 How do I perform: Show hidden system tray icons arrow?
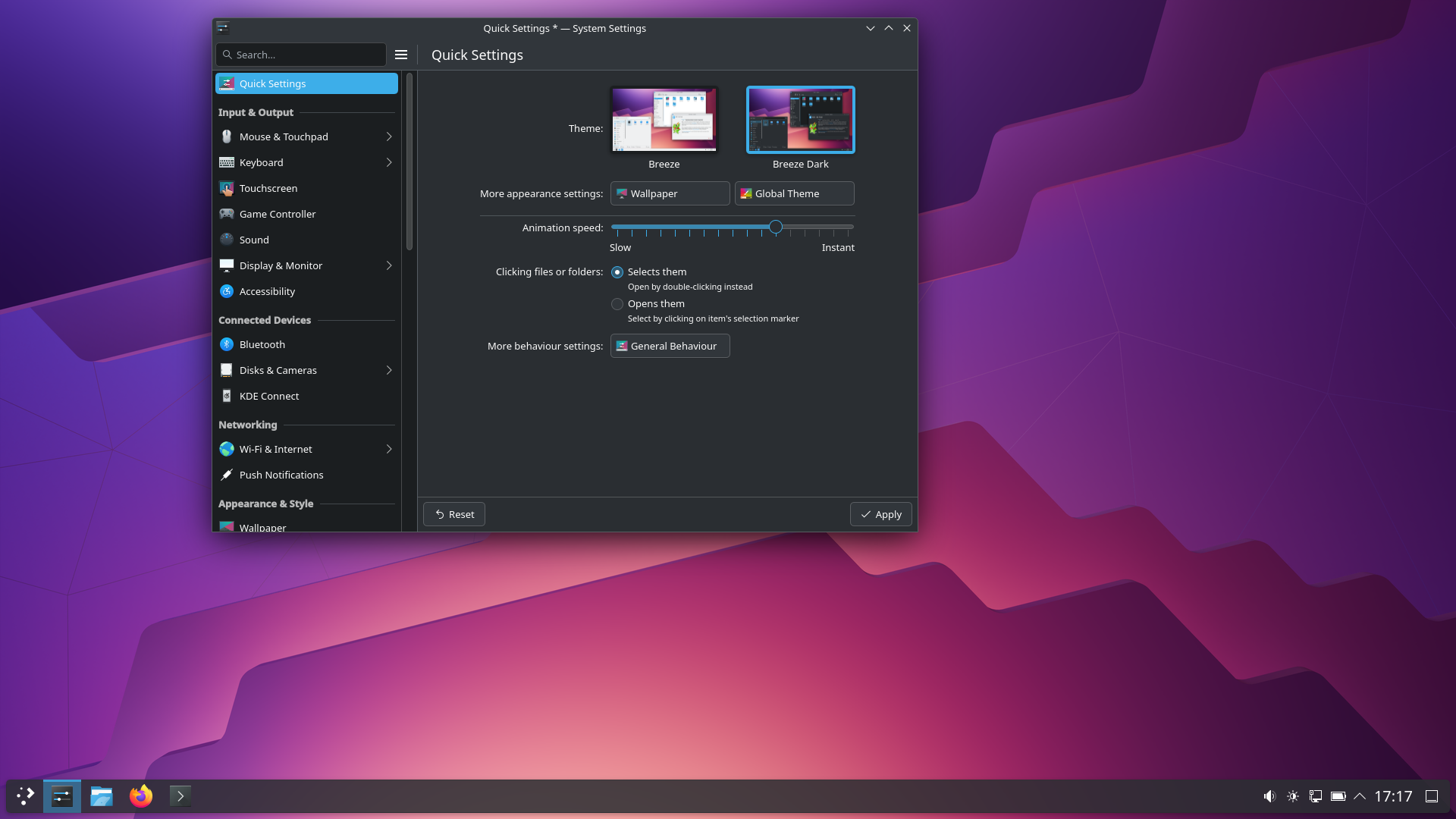(1360, 796)
